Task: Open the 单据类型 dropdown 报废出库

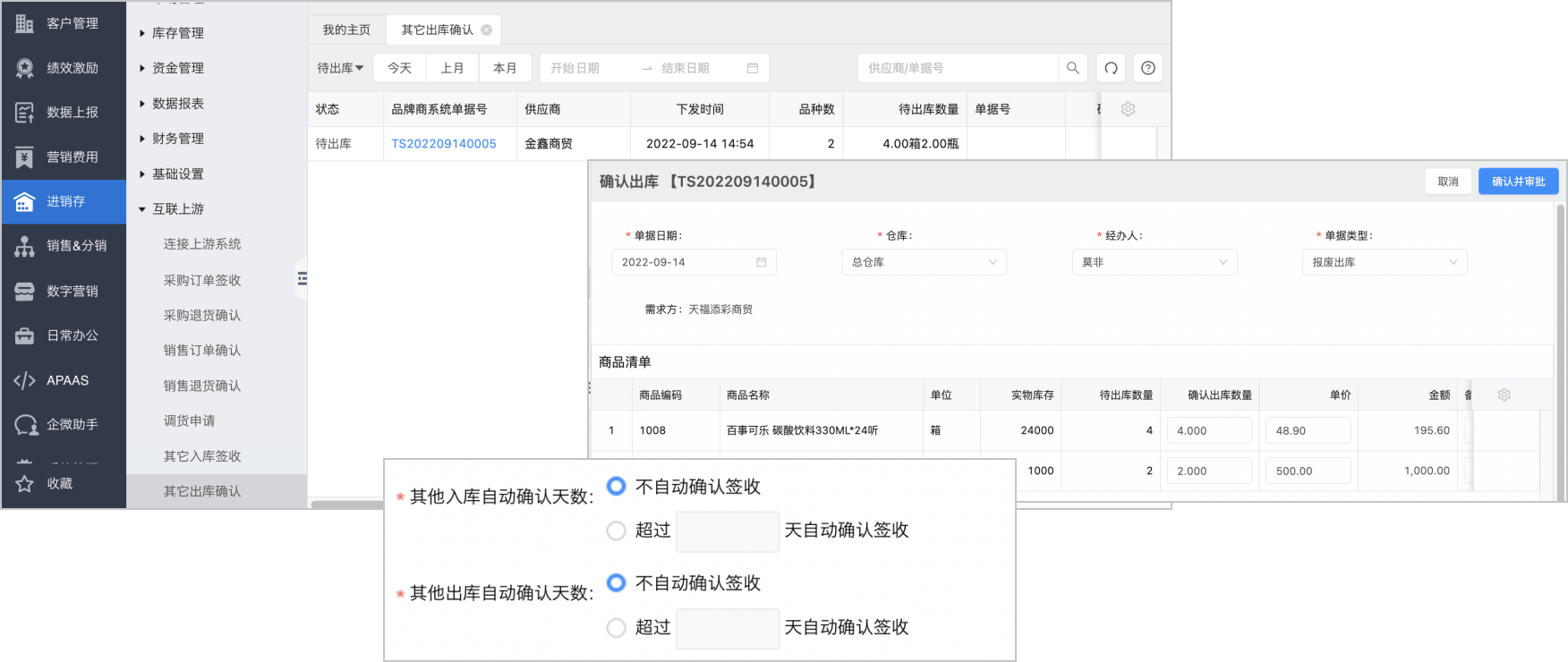Action: (x=1385, y=262)
